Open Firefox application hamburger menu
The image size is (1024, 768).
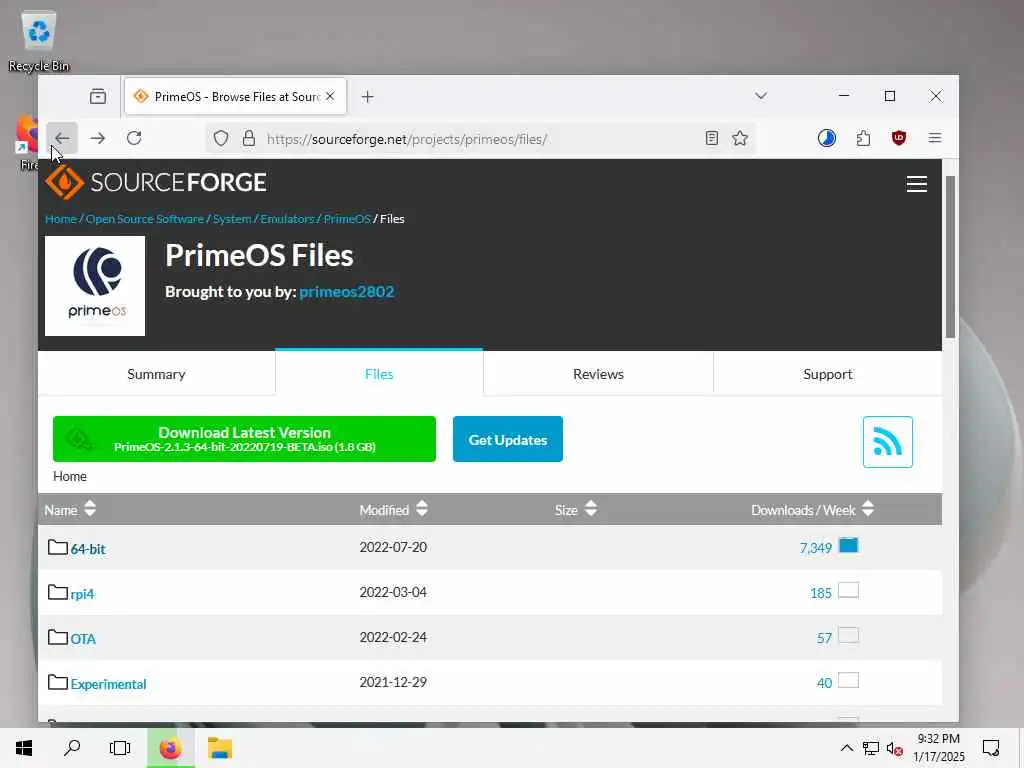coord(935,138)
